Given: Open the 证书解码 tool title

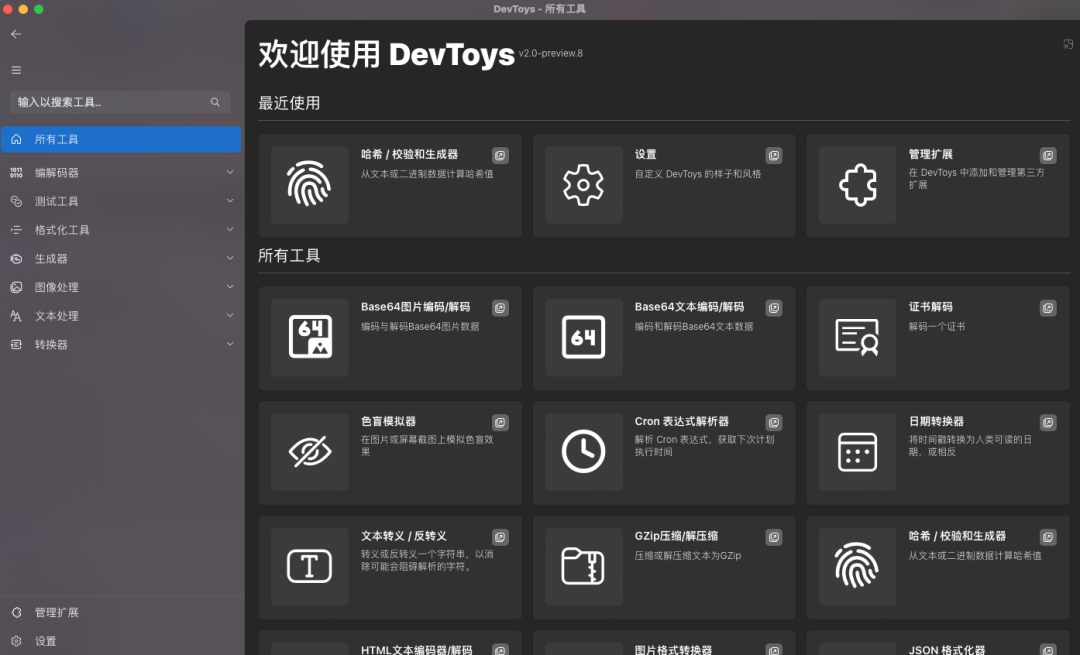Looking at the screenshot, I should pyautogui.click(x=931, y=306).
